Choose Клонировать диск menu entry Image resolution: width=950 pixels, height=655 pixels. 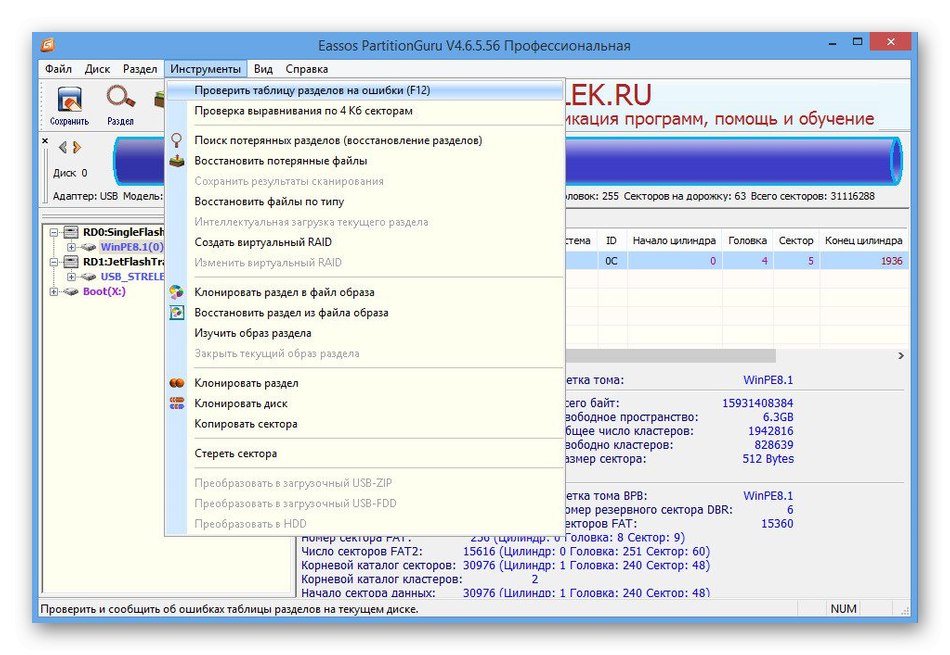[365, 404]
